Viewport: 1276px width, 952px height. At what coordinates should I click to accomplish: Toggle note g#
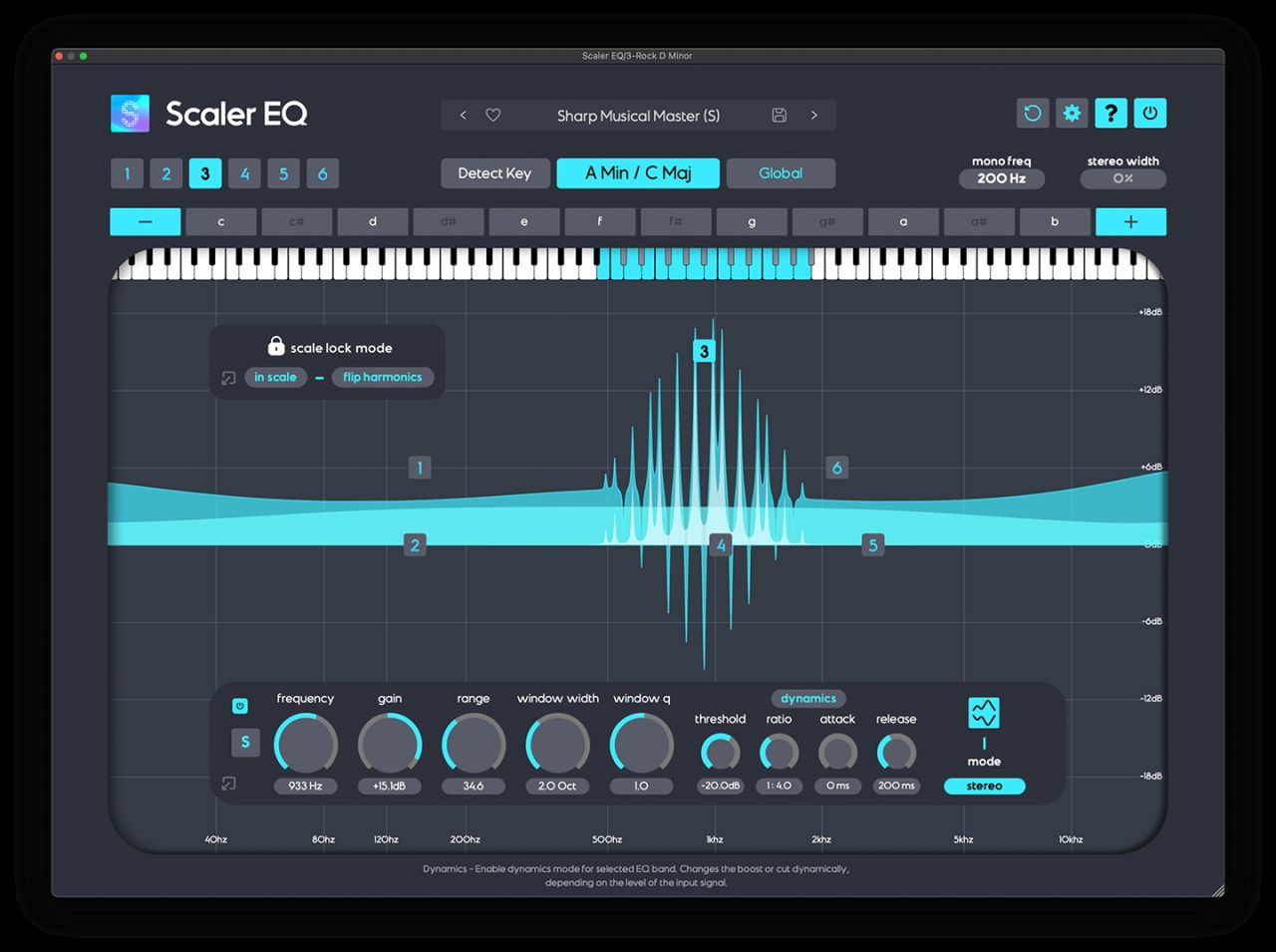tap(827, 221)
